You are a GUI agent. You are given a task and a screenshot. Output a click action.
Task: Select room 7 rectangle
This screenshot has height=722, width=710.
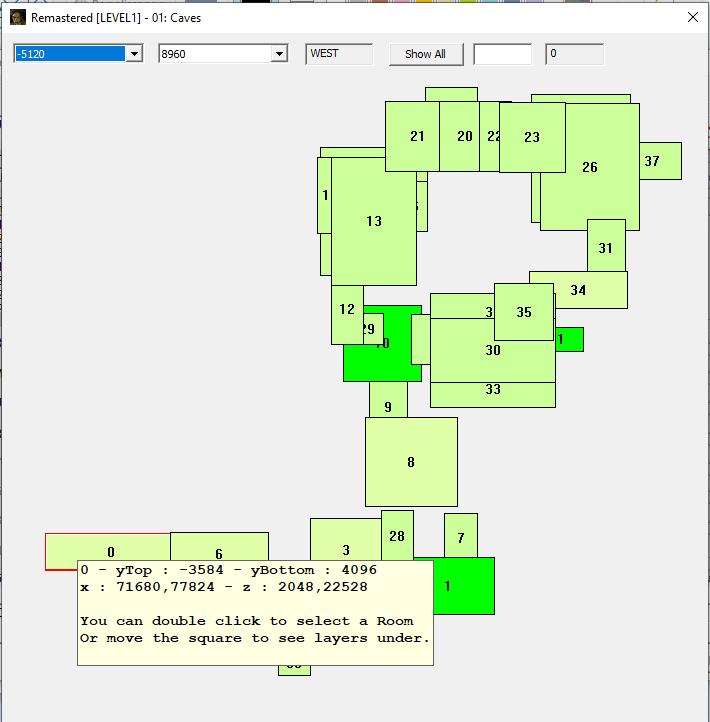tap(461, 536)
